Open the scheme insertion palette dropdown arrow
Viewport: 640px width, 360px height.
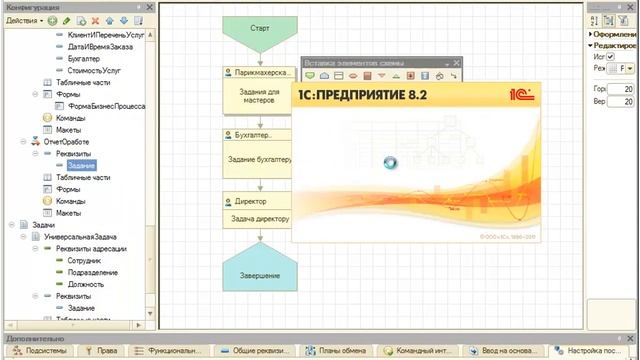coord(447,63)
